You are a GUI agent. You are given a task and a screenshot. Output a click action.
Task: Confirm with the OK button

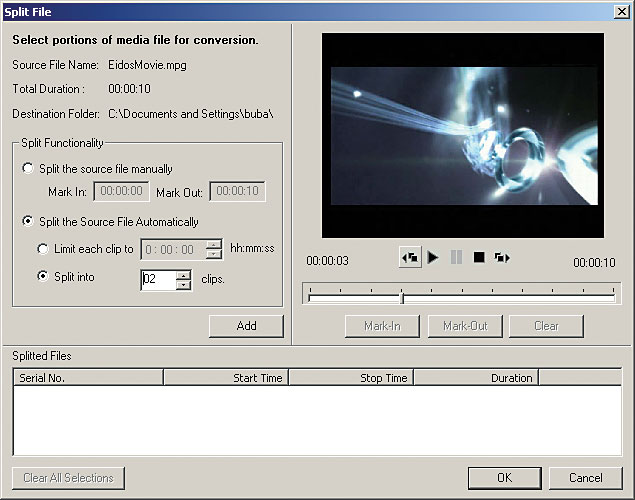(505, 478)
